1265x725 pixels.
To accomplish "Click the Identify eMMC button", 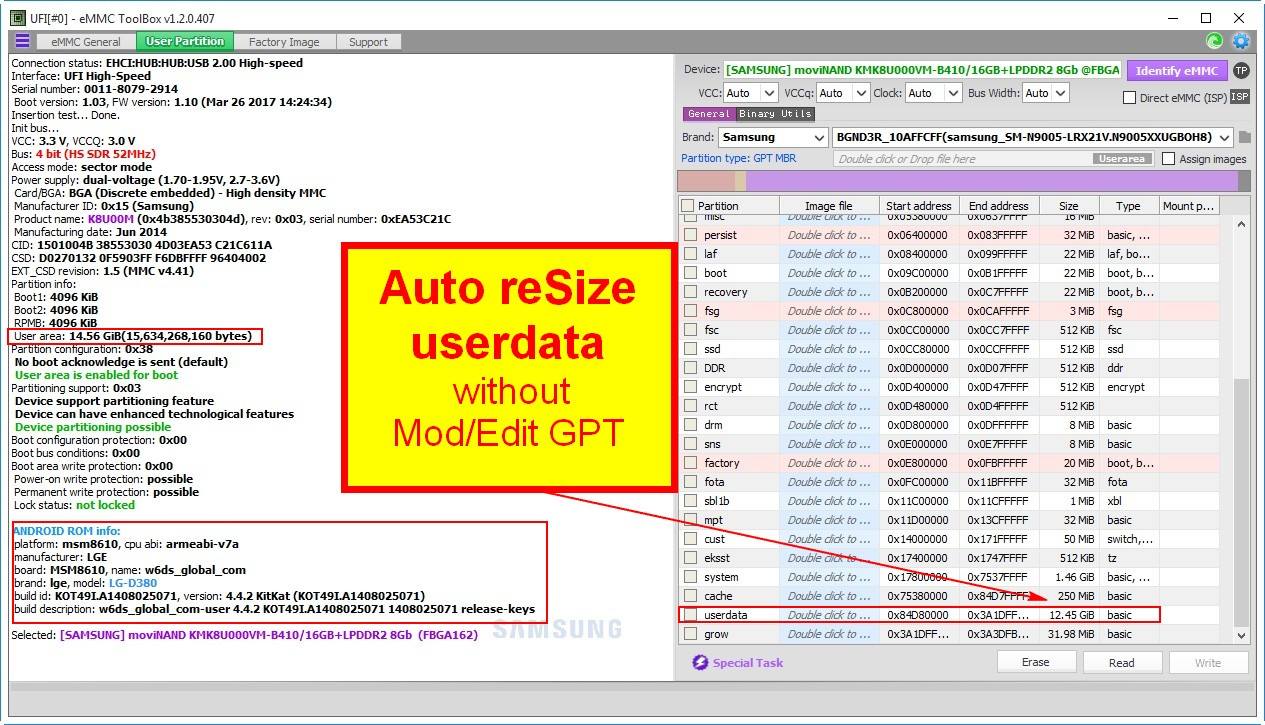I will 1177,71.
